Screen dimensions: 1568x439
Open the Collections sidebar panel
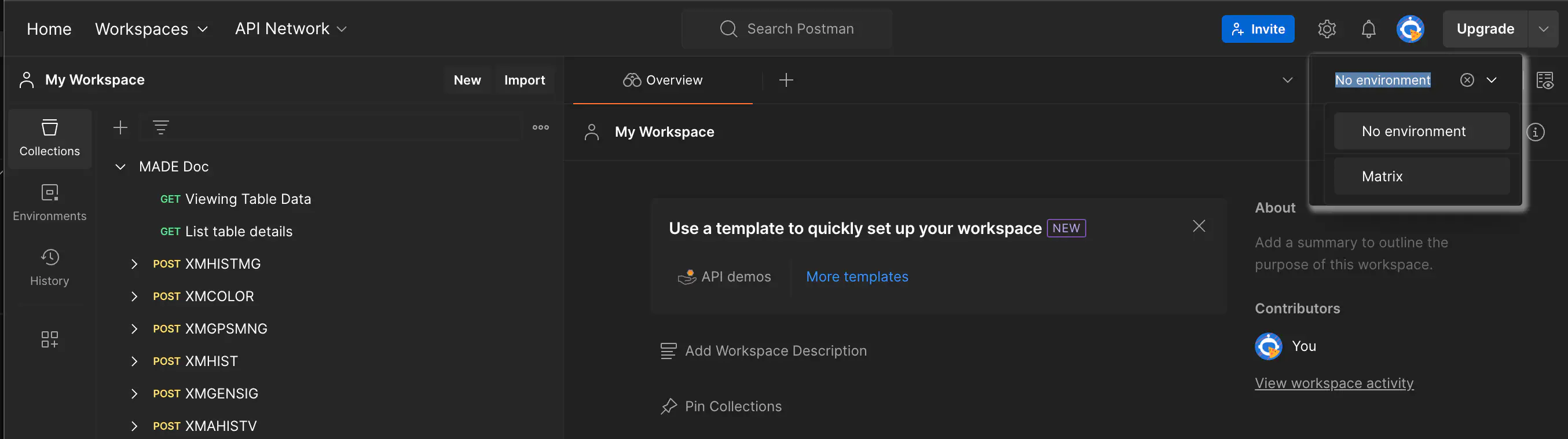click(x=49, y=138)
